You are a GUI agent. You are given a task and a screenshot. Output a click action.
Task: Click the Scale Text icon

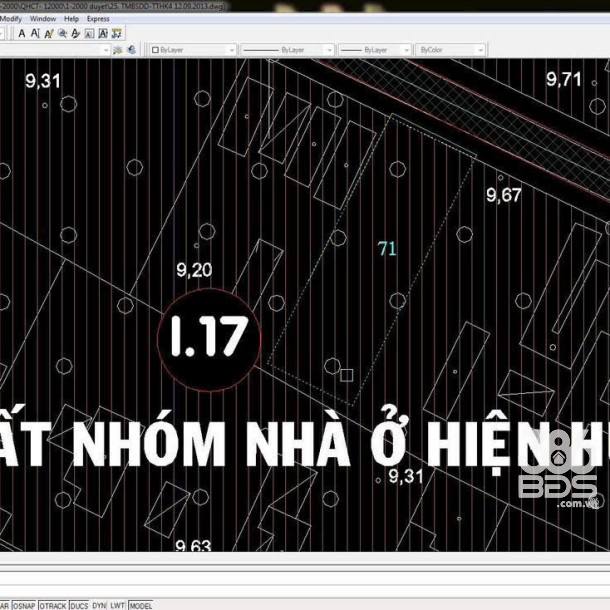tap(89, 33)
